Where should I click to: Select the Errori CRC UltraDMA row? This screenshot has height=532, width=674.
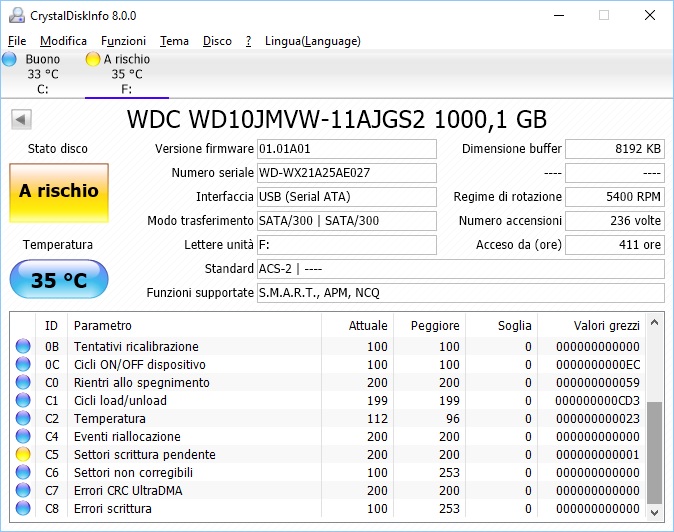pos(328,490)
